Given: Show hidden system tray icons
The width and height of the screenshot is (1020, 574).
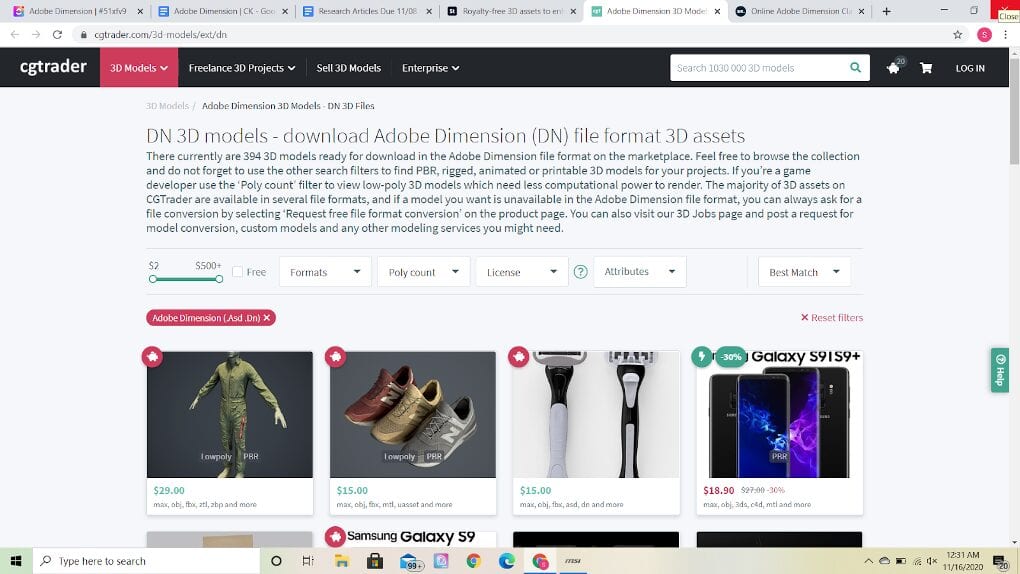Looking at the screenshot, I should click(868, 561).
